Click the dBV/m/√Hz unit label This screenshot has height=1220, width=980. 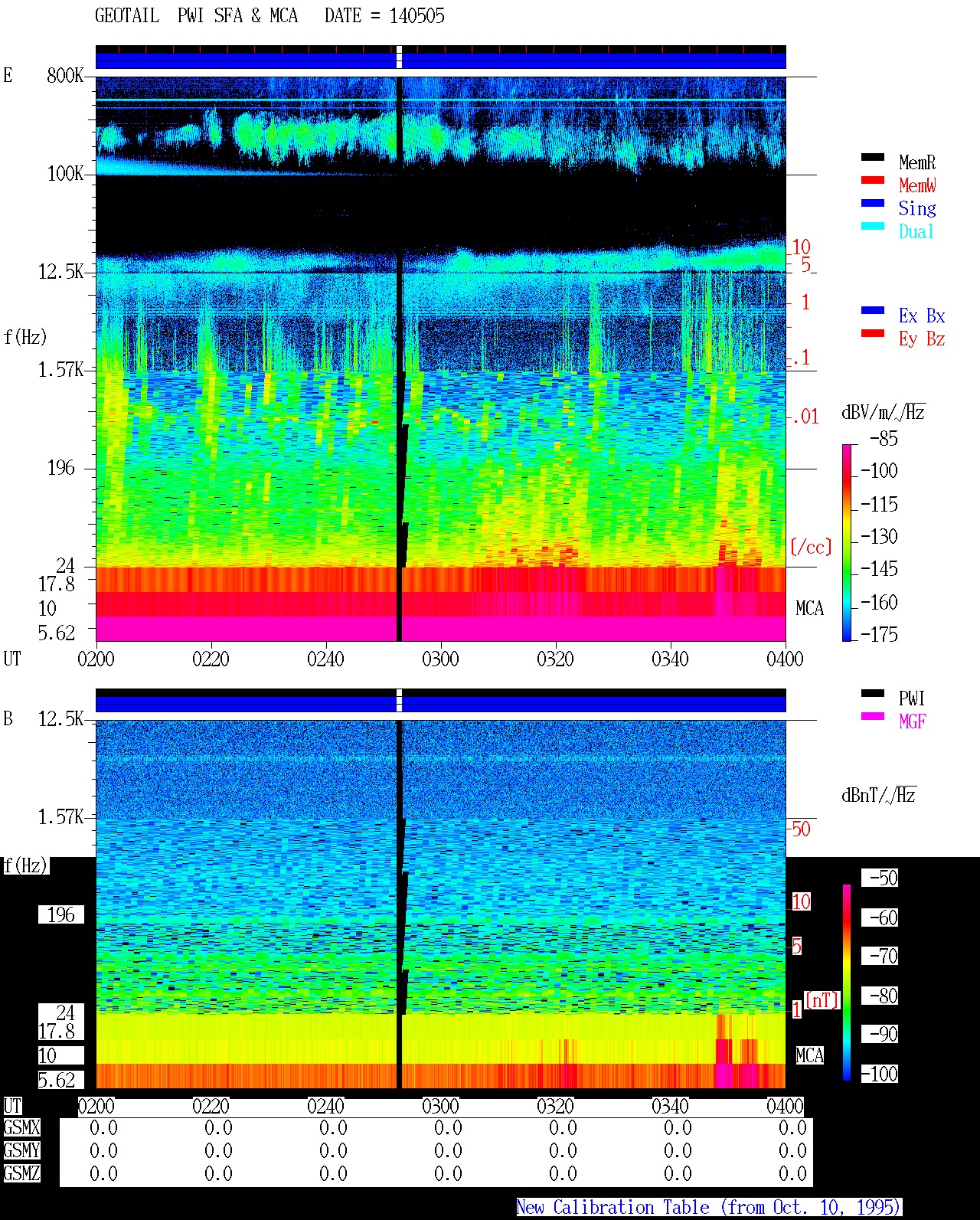[x=884, y=412]
